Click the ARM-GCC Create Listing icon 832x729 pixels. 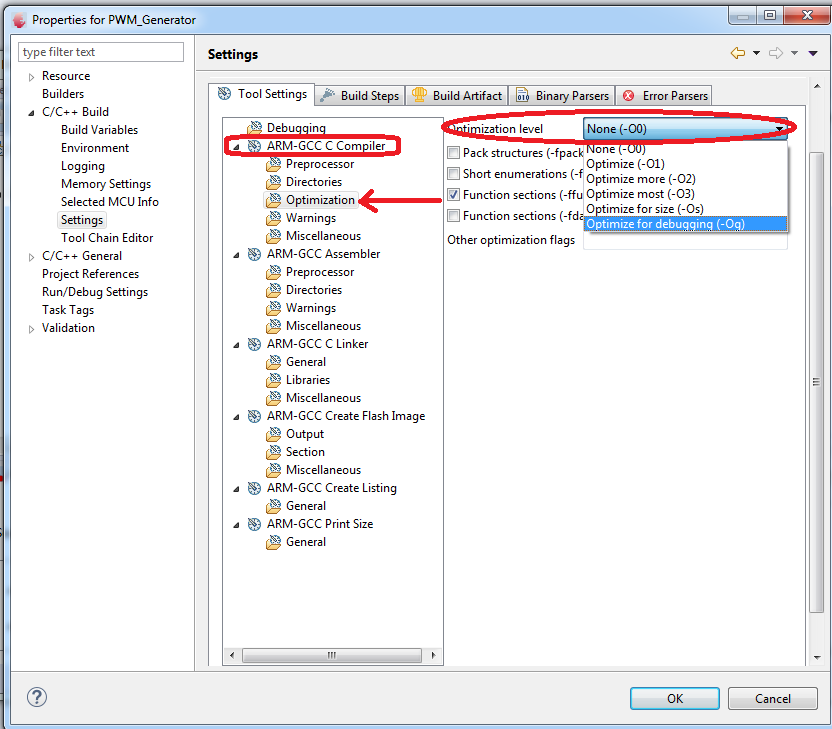point(255,488)
